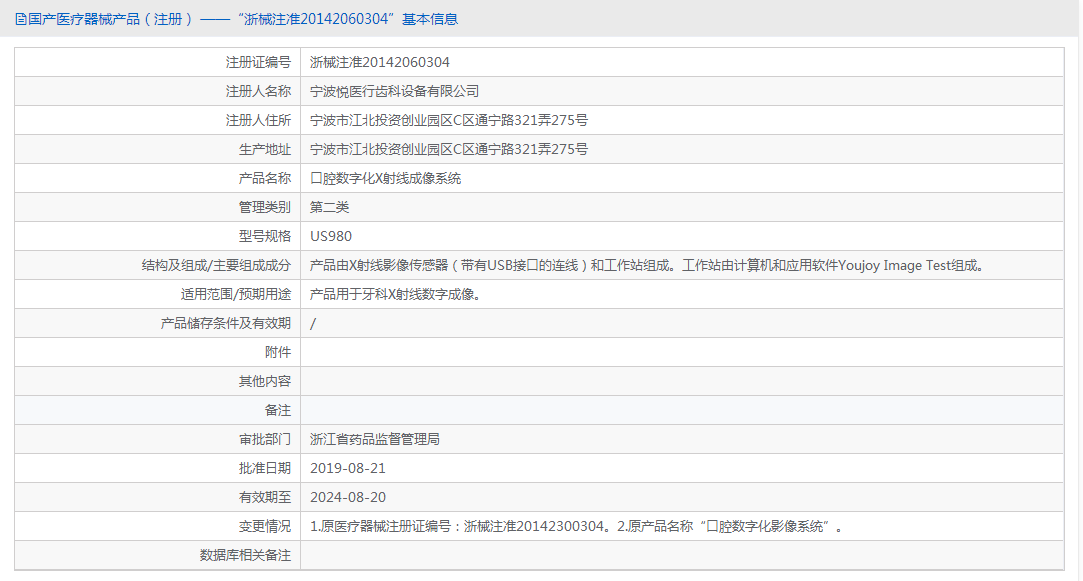Click the model specification US980

tap(331, 236)
